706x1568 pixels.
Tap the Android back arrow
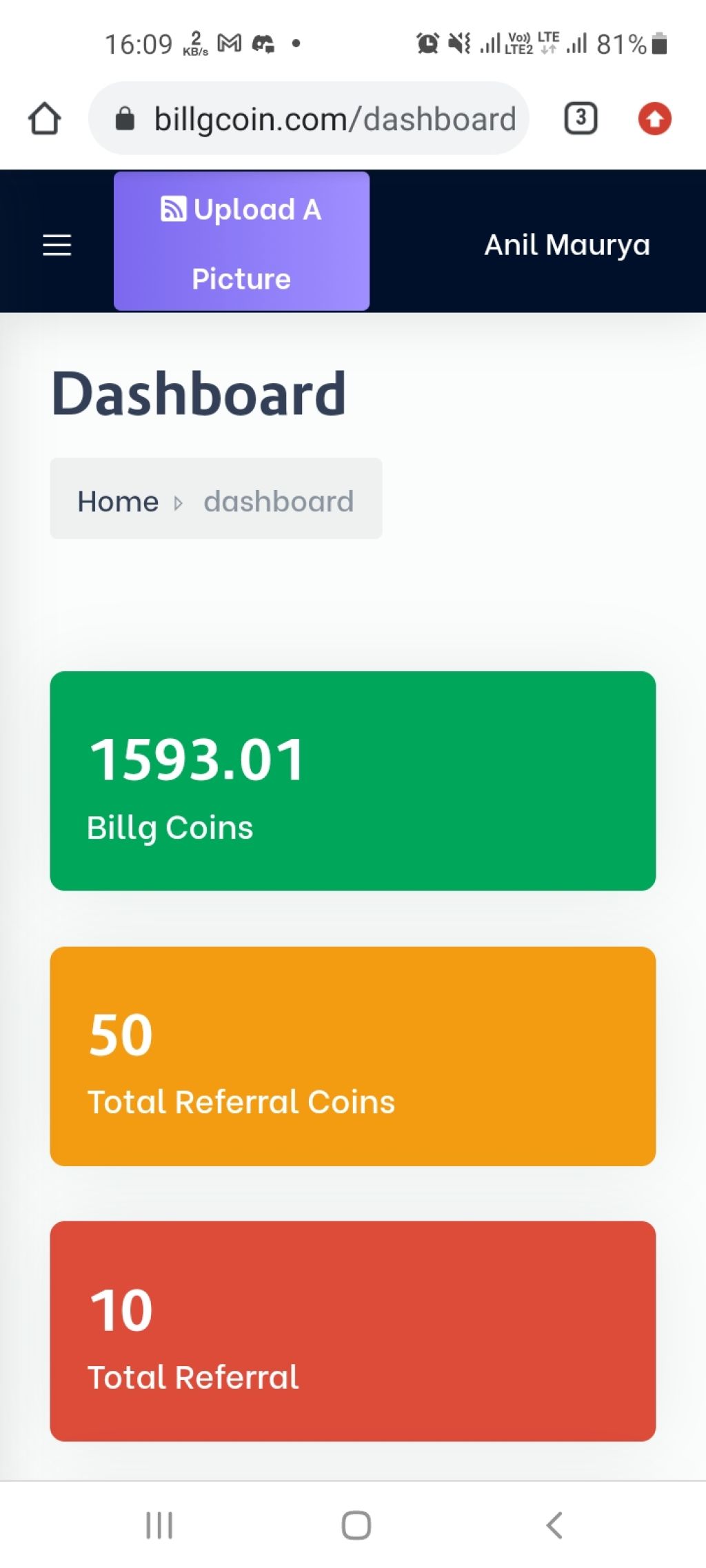[x=554, y=1525]
